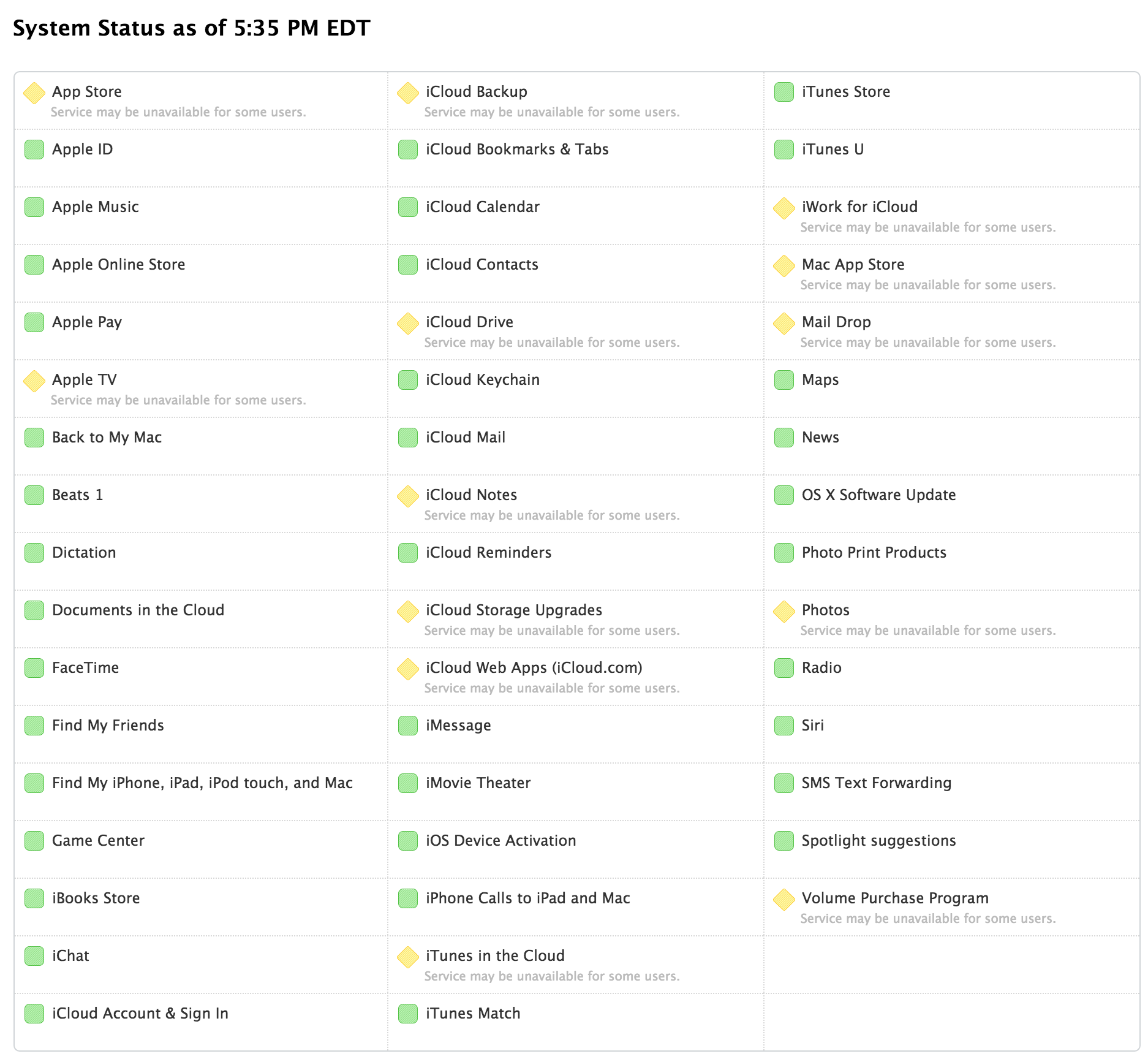
Task: Click the yellow icon beside Volume Purchase Program
Action: (784, 900)
